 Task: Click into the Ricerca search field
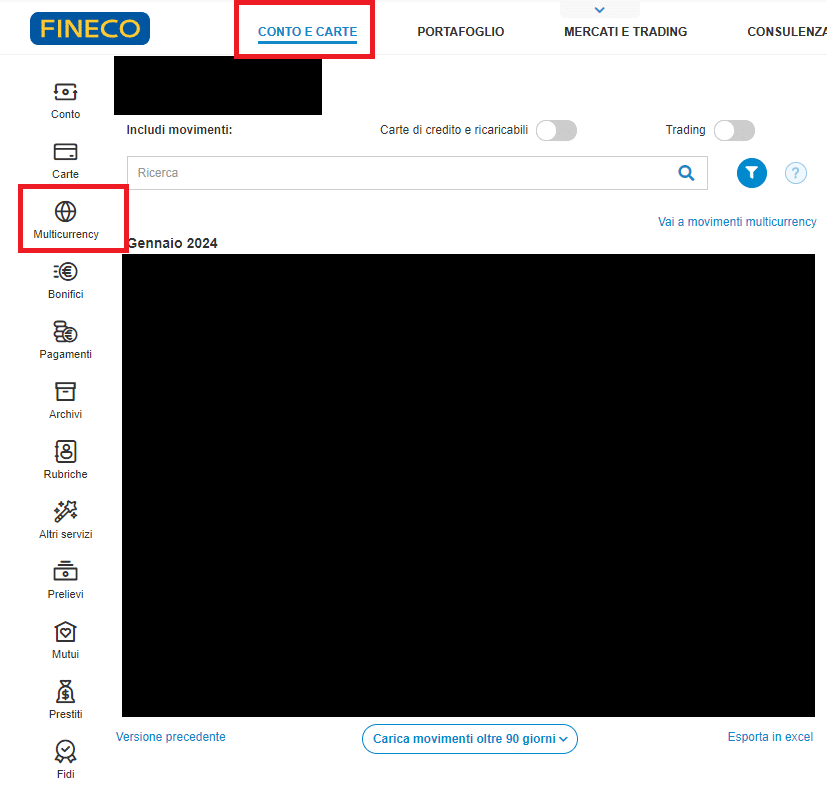click(x=400, y=173)
